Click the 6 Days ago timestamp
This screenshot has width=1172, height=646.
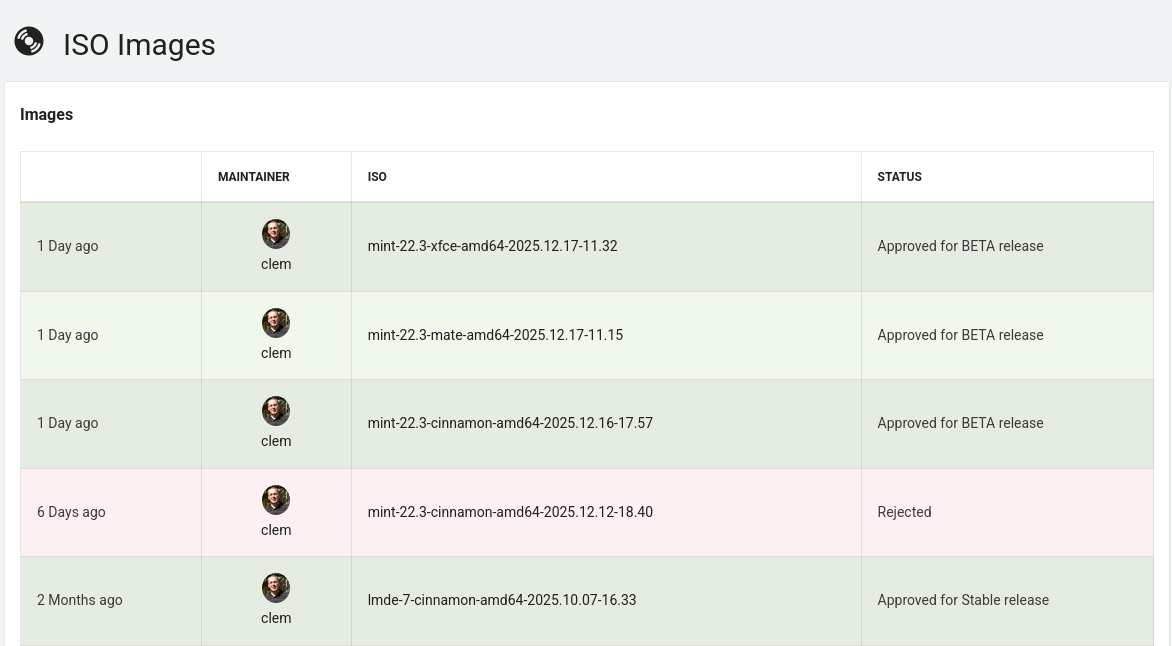71,512
